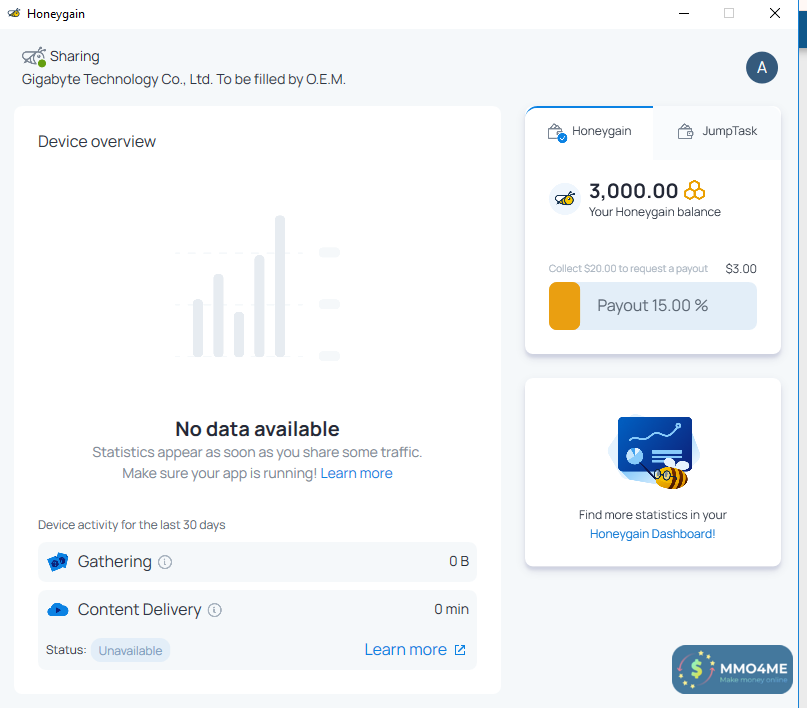
Task: Click the Content Delivery cloud icon
Action: click(58, 610)
